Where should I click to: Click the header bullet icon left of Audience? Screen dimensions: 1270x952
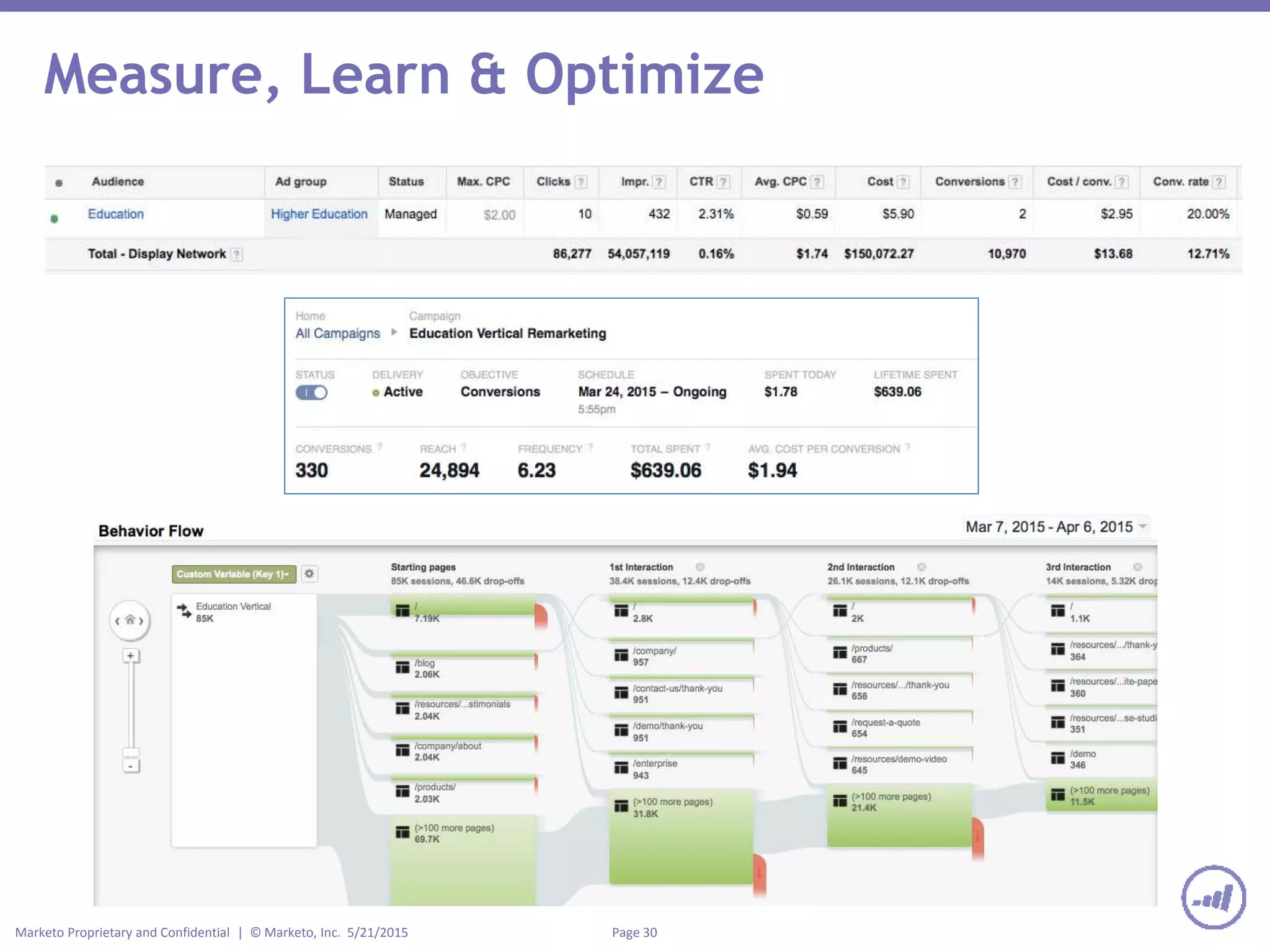[x=59, y=183]
